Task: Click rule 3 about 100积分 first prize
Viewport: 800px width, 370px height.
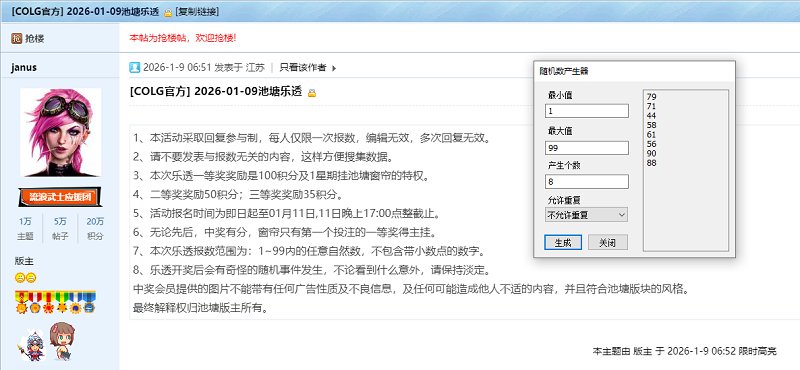Action: [x=283, y=176]
